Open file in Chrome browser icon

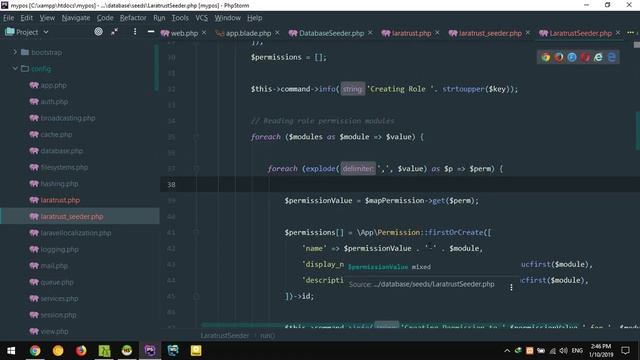[546, 57]
